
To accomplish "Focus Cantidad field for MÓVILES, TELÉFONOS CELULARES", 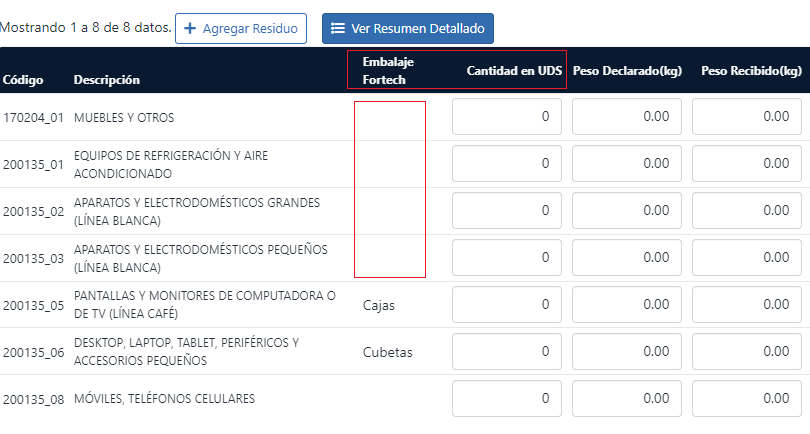I will 507,398.
